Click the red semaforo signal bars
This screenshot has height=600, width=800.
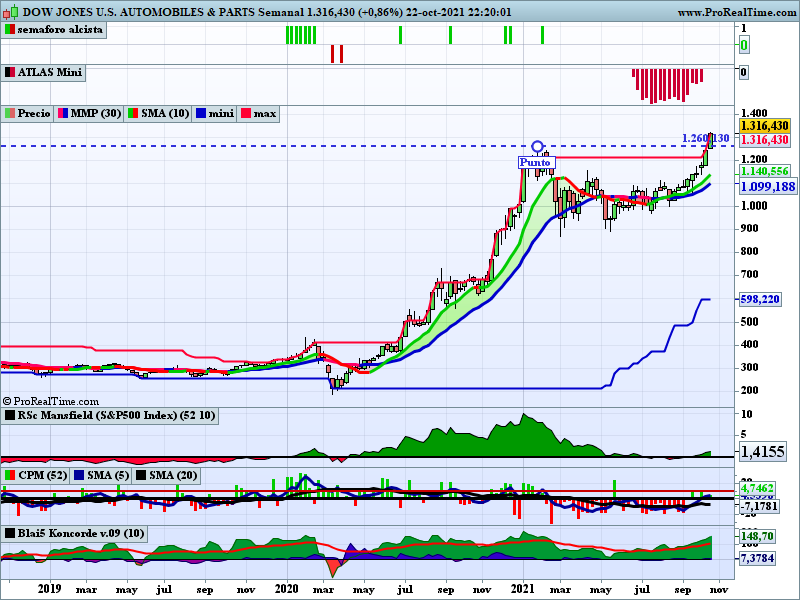coord(337,54)
